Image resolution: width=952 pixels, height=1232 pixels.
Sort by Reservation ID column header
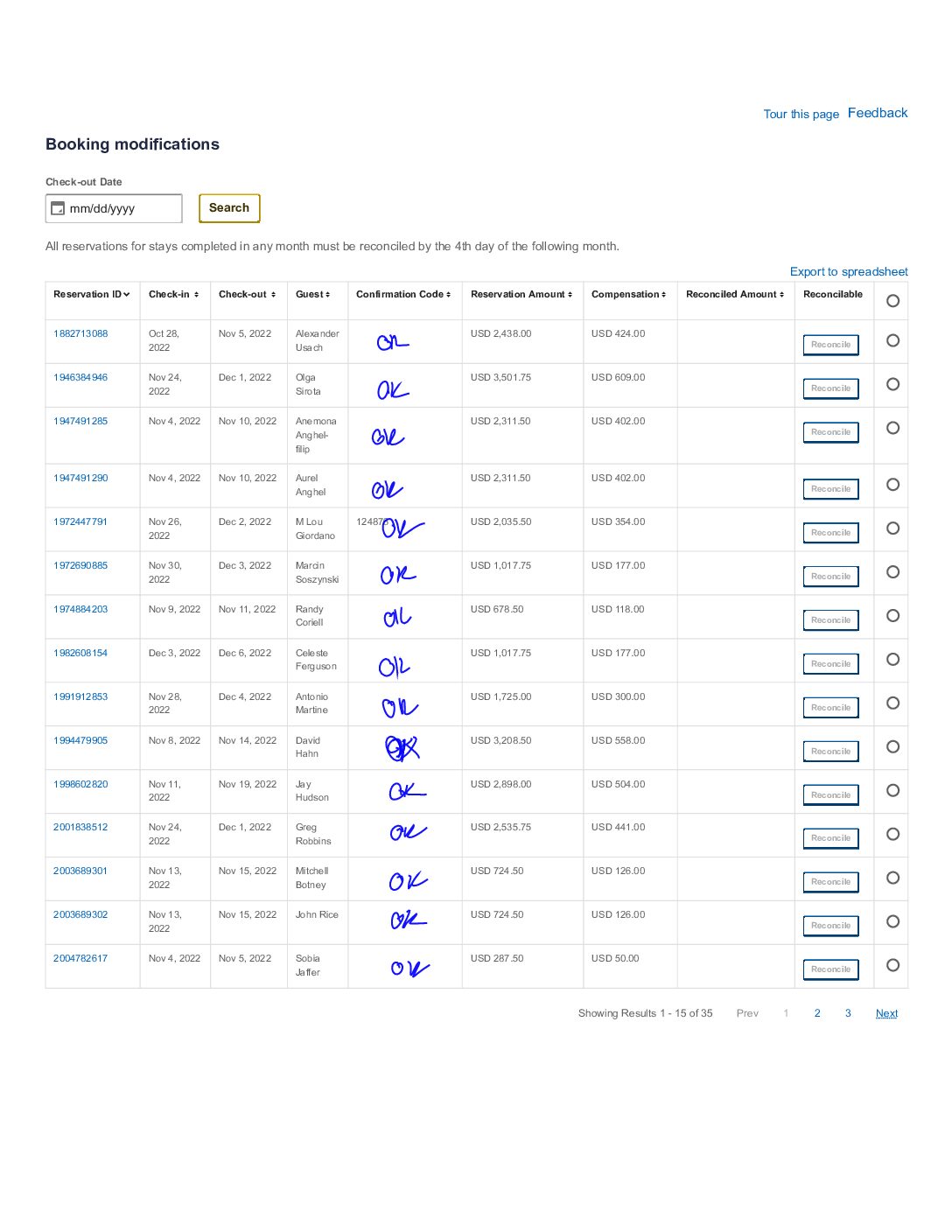click(91, 295)
